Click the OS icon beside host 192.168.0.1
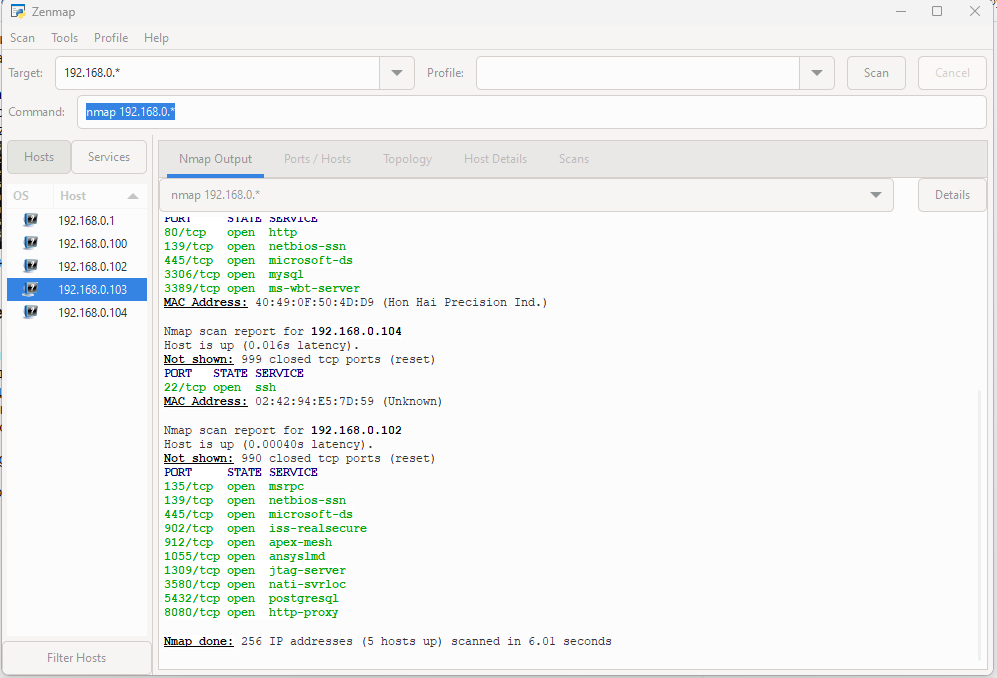The image size is (997, 678). coord(30,220)
